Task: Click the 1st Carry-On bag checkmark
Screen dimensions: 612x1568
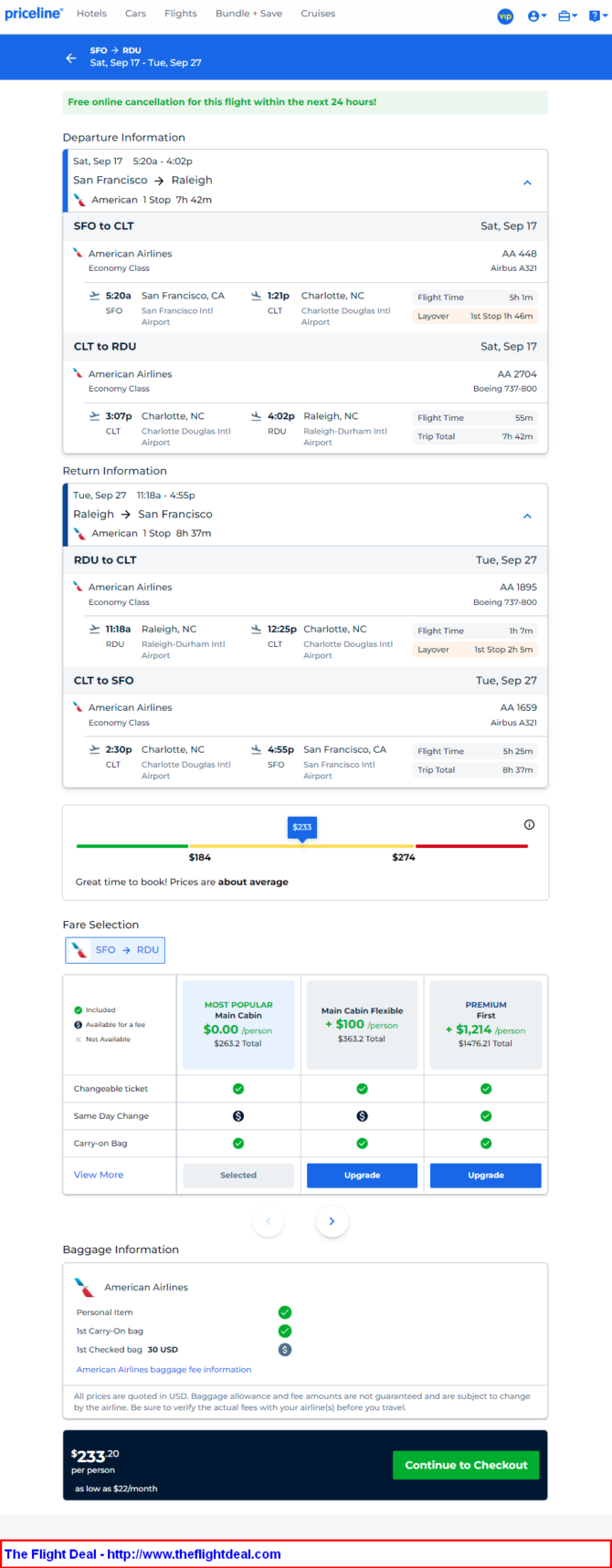Action: click(x=285, y=1331)
